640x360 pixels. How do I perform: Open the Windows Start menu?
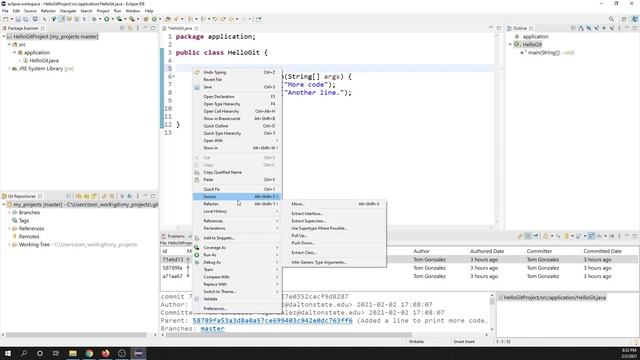coord(8,353)
